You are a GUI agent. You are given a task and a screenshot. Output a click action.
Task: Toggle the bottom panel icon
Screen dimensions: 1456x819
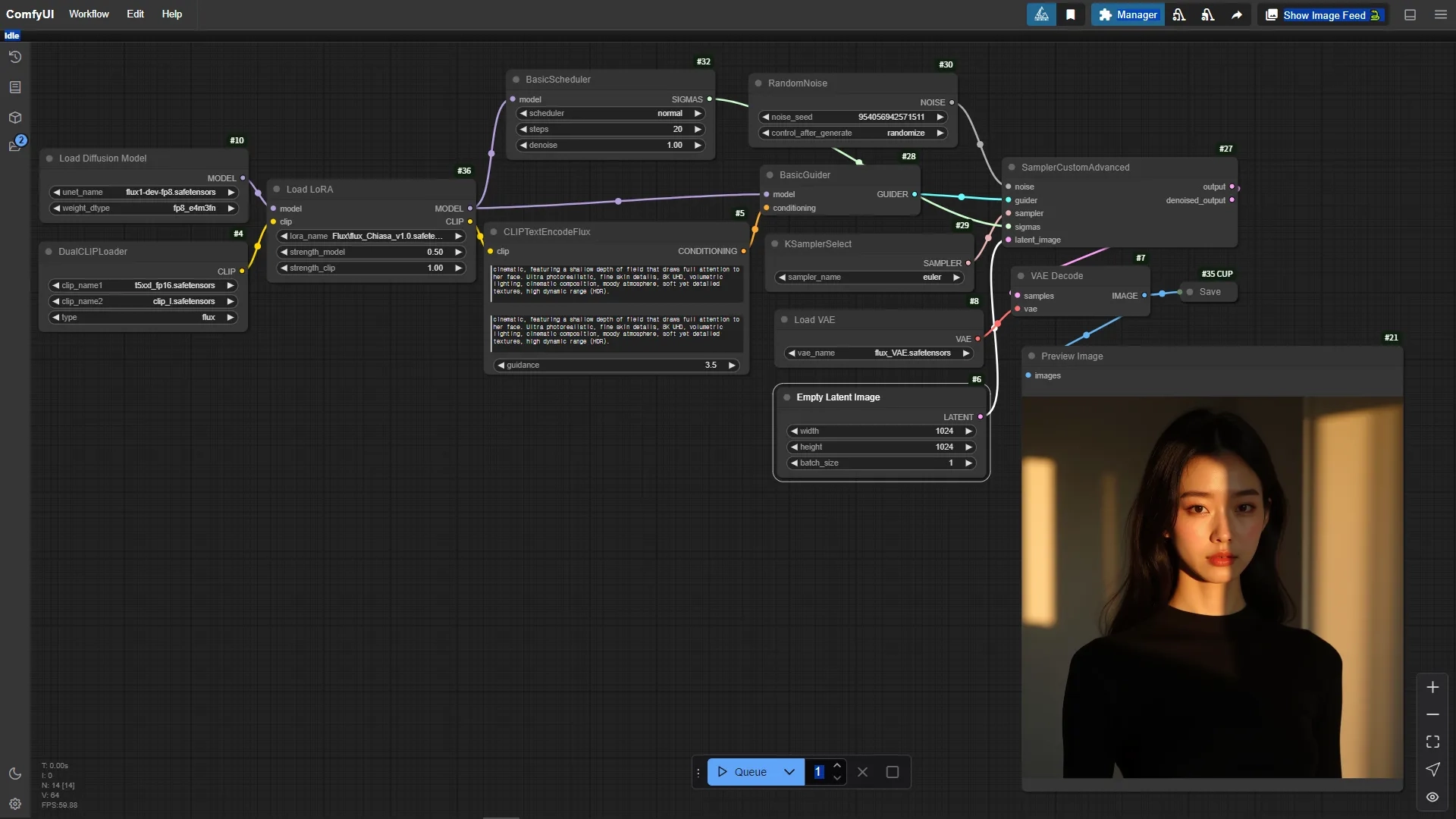[1410, 14]
